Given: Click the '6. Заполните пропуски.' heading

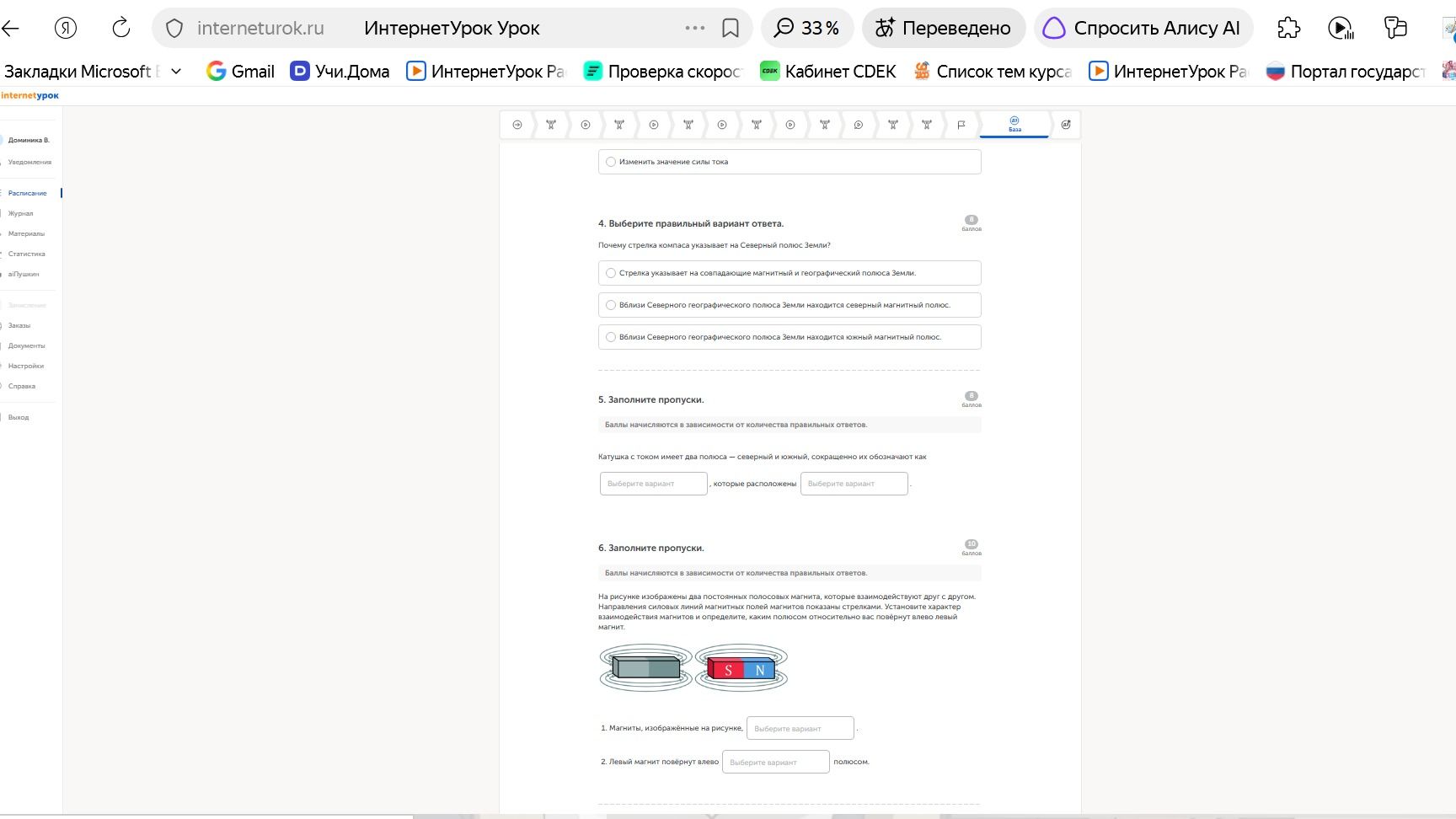Looking at the screenshot, I should (x=650, y=548).
